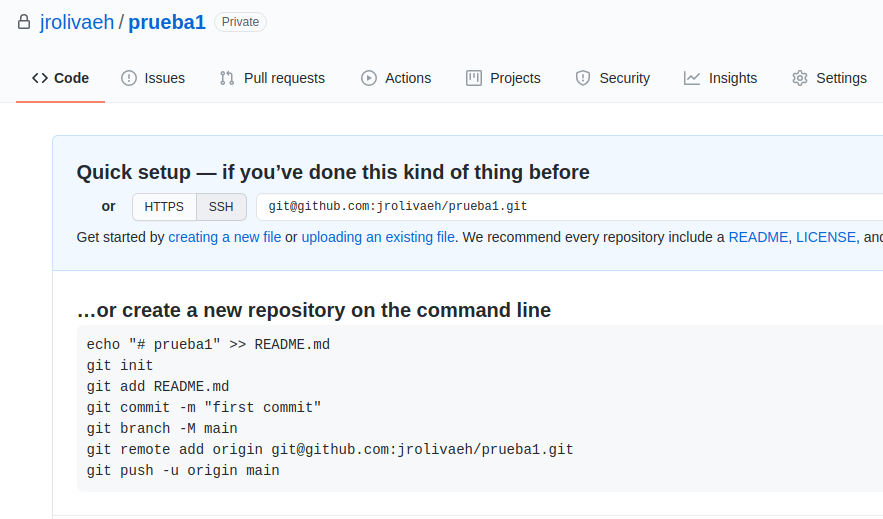
Task: Open the Pull requests tab
Action: 284,78
